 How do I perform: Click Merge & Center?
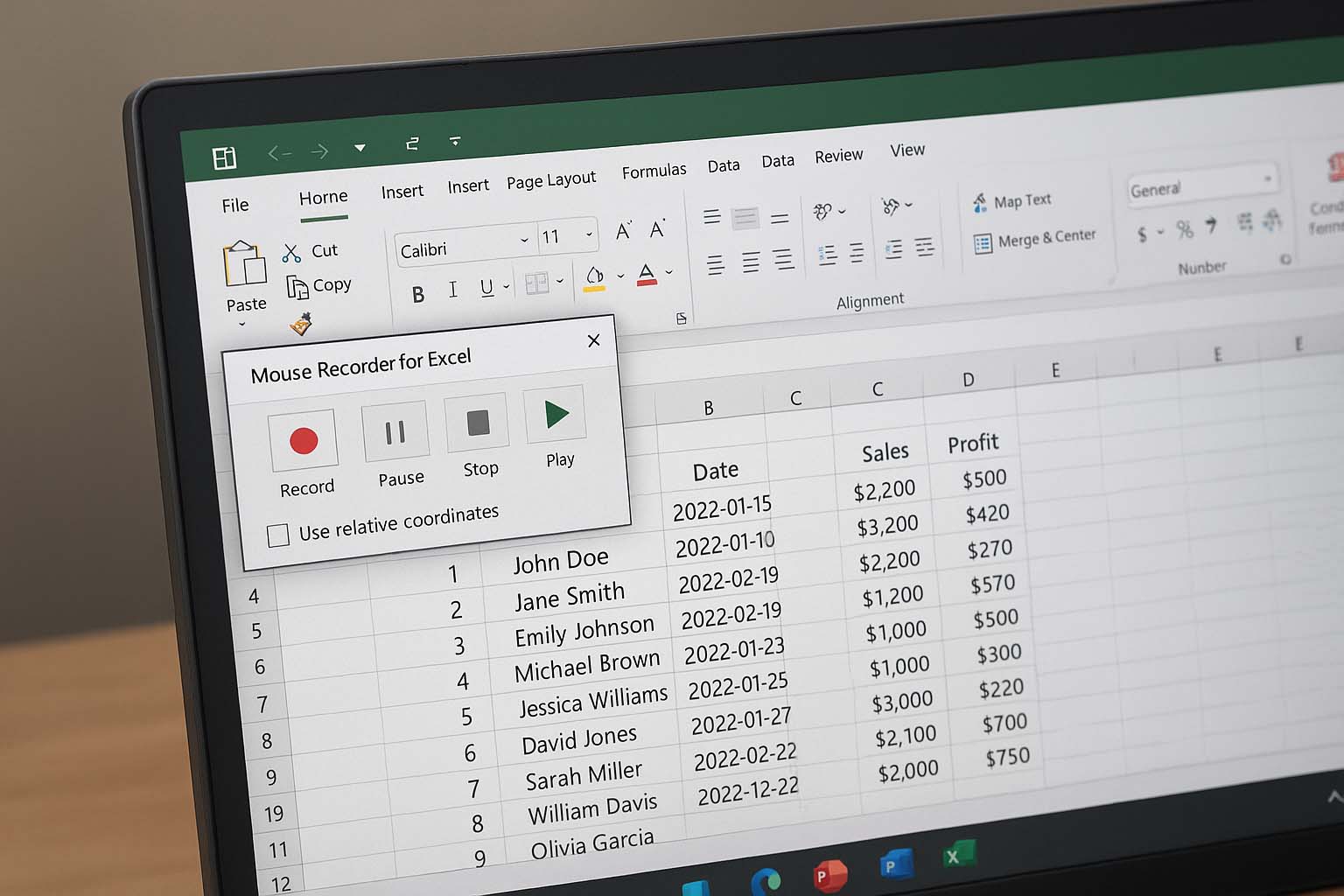click(1035, 238)
